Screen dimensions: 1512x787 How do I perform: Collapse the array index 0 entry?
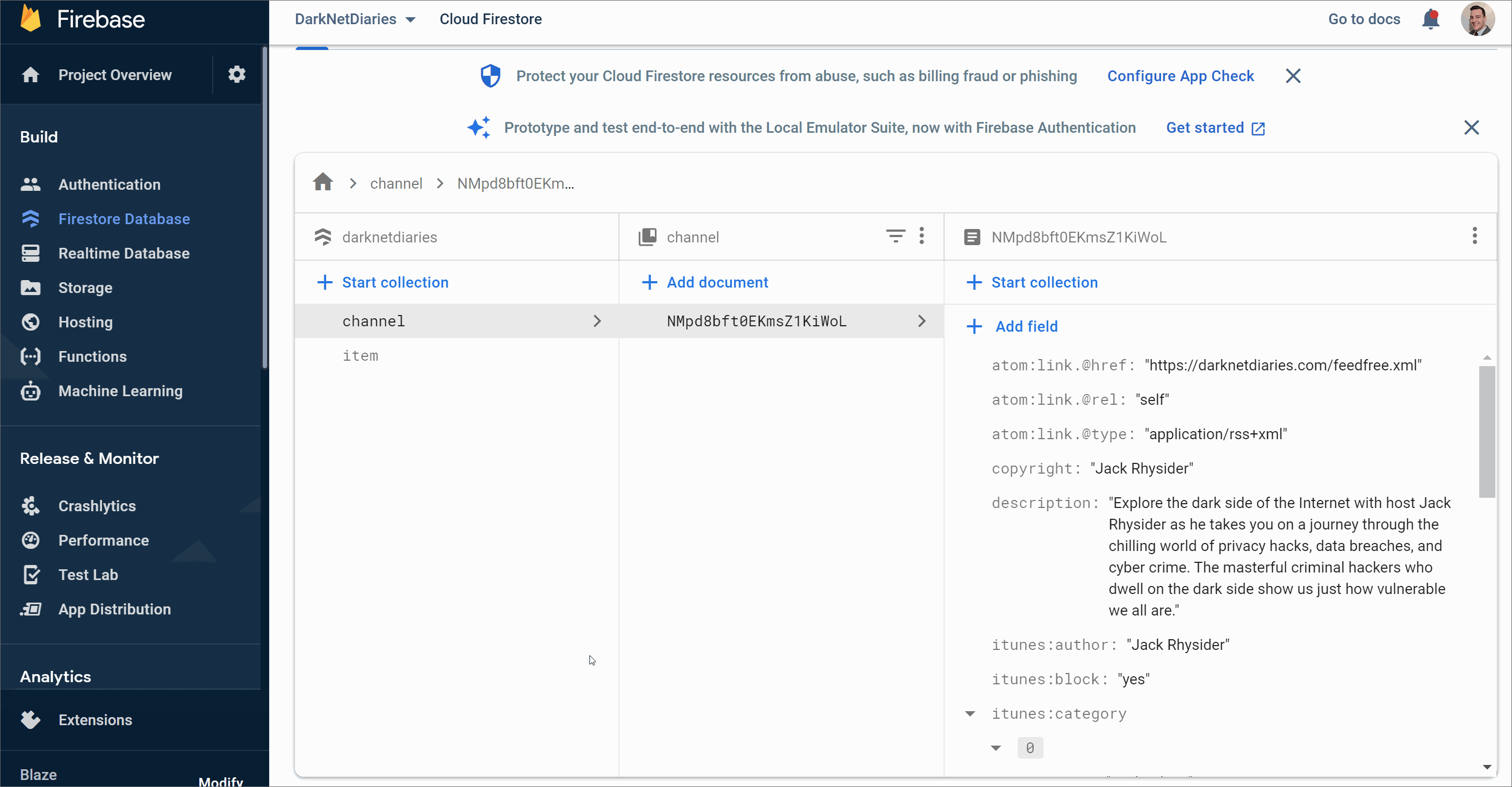tap(996, 748)
